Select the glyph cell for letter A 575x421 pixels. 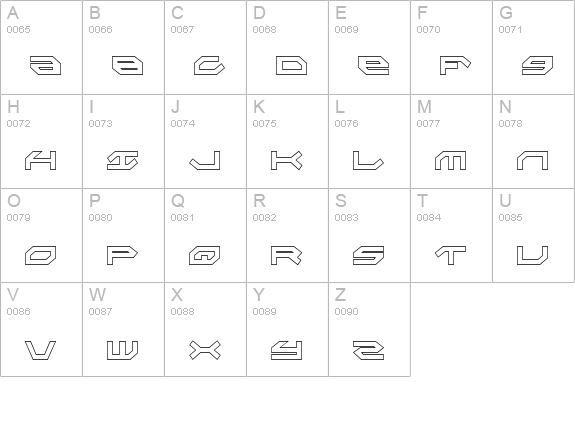(41, 47)
